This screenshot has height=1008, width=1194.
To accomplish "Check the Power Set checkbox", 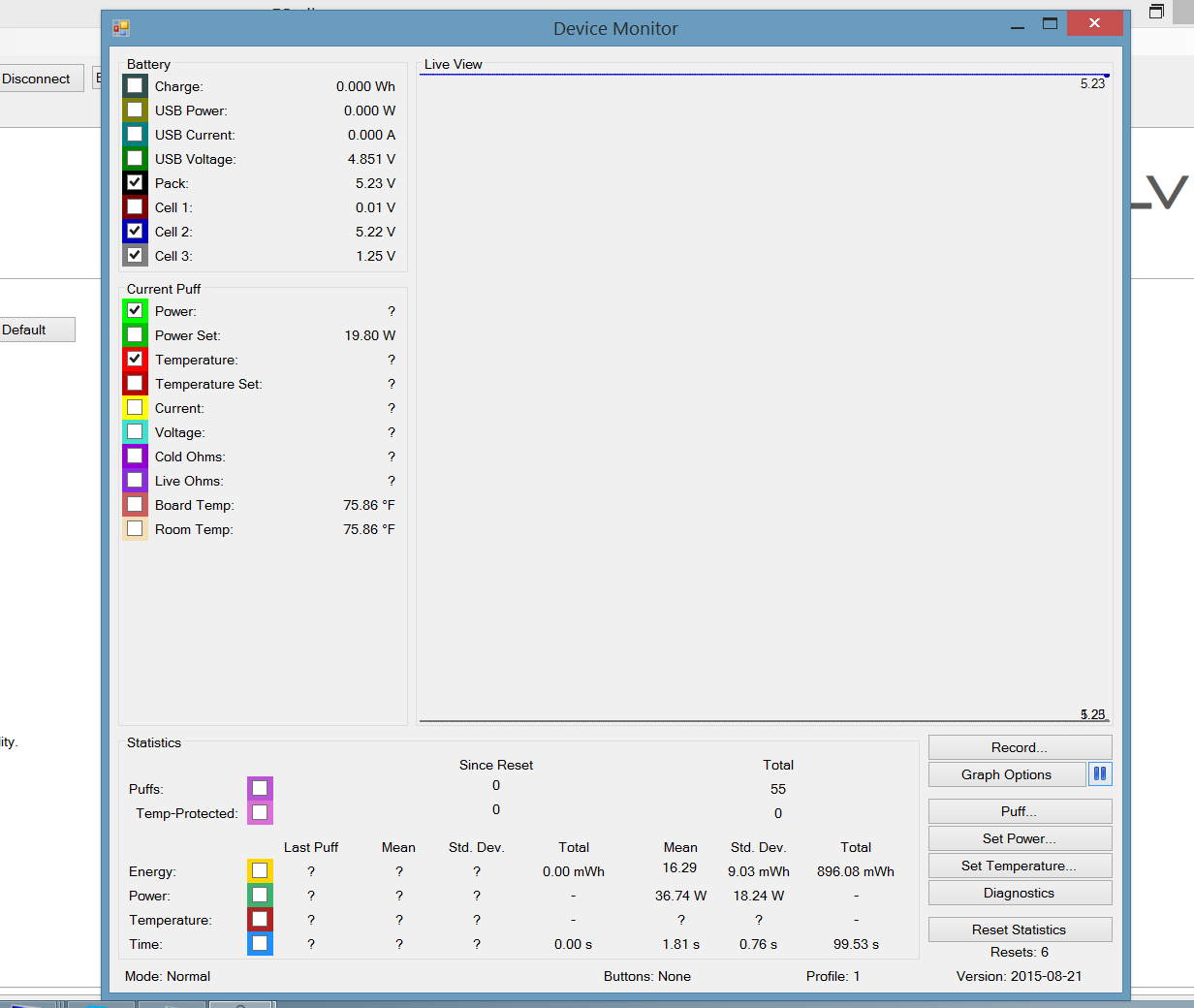I will pos(135,334).
